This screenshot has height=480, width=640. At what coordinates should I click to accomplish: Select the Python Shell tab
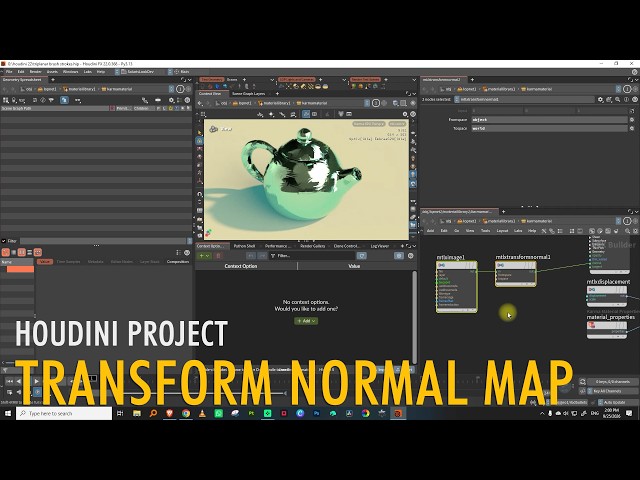click(244, 246)
